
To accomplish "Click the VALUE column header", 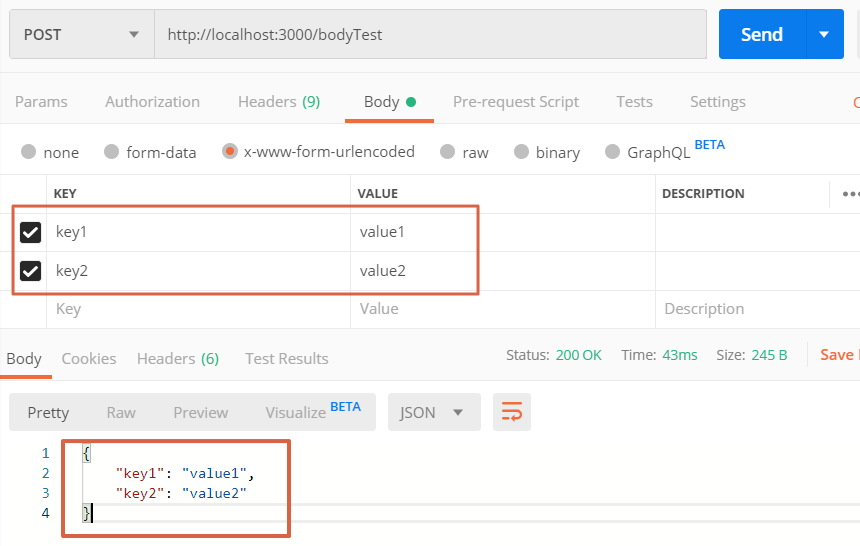I will coord(378,194).
